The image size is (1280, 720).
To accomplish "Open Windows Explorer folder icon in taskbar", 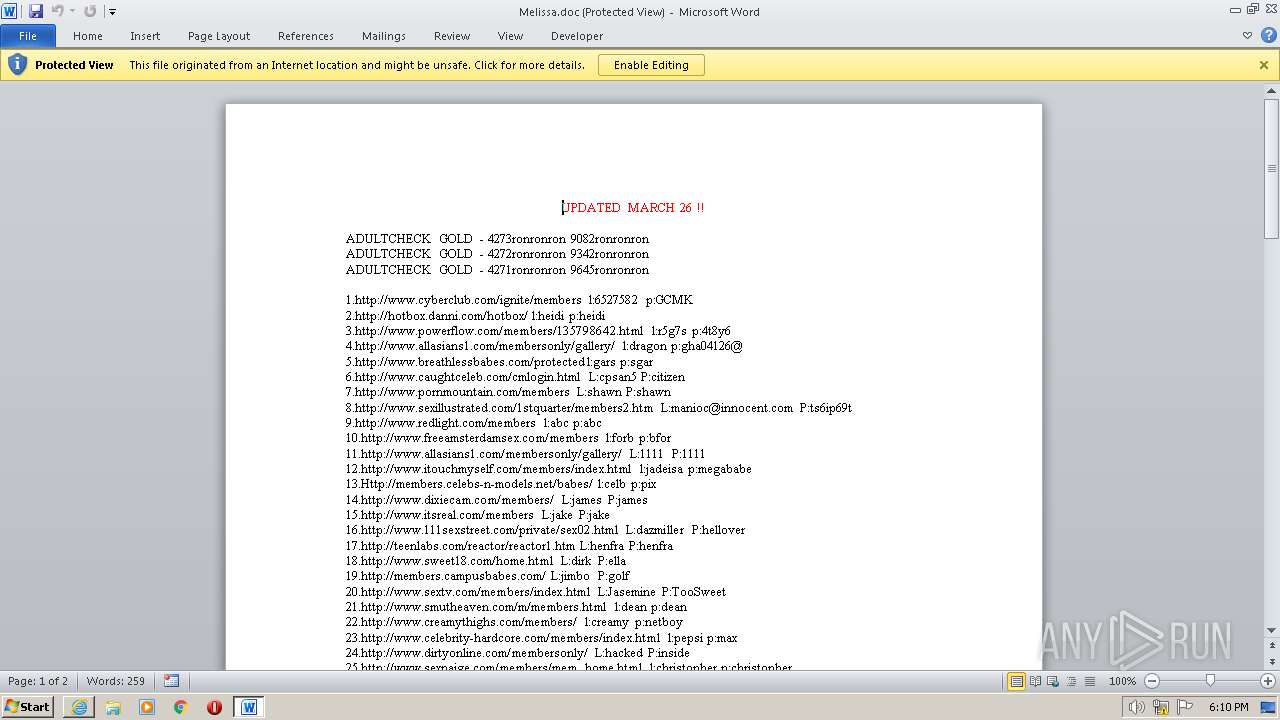I will point(113,707).
